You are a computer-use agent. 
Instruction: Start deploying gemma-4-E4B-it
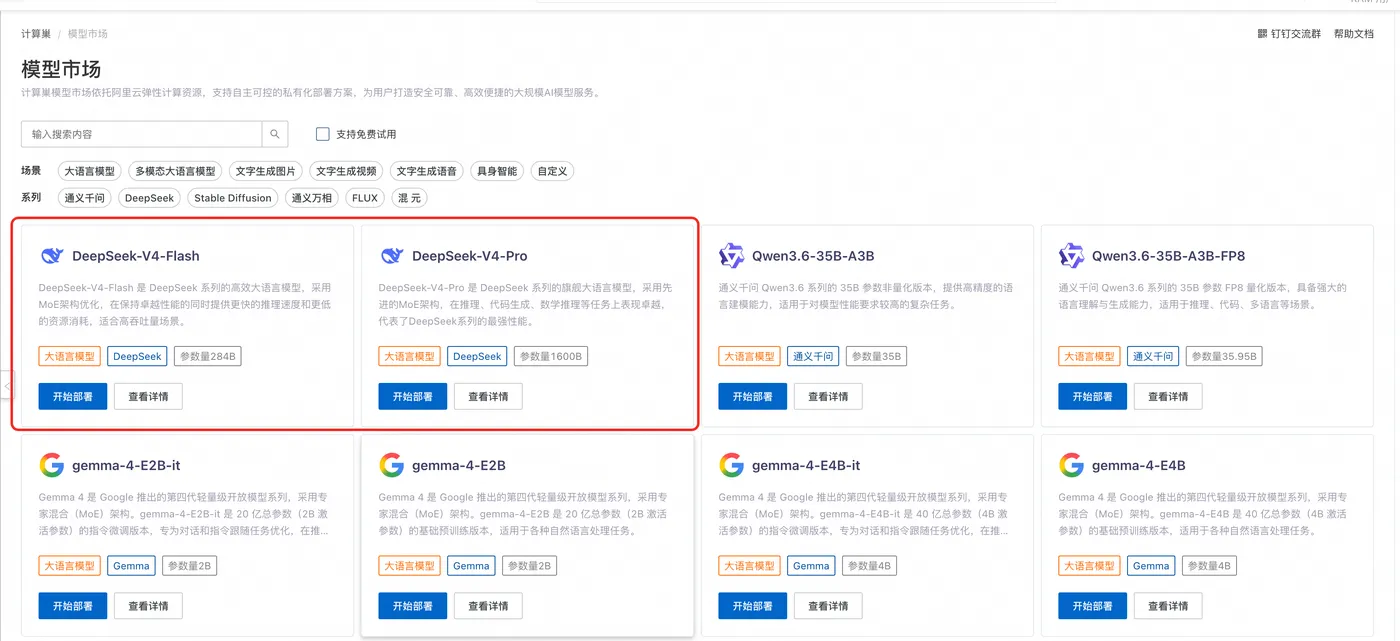click(x=752, y=606)
